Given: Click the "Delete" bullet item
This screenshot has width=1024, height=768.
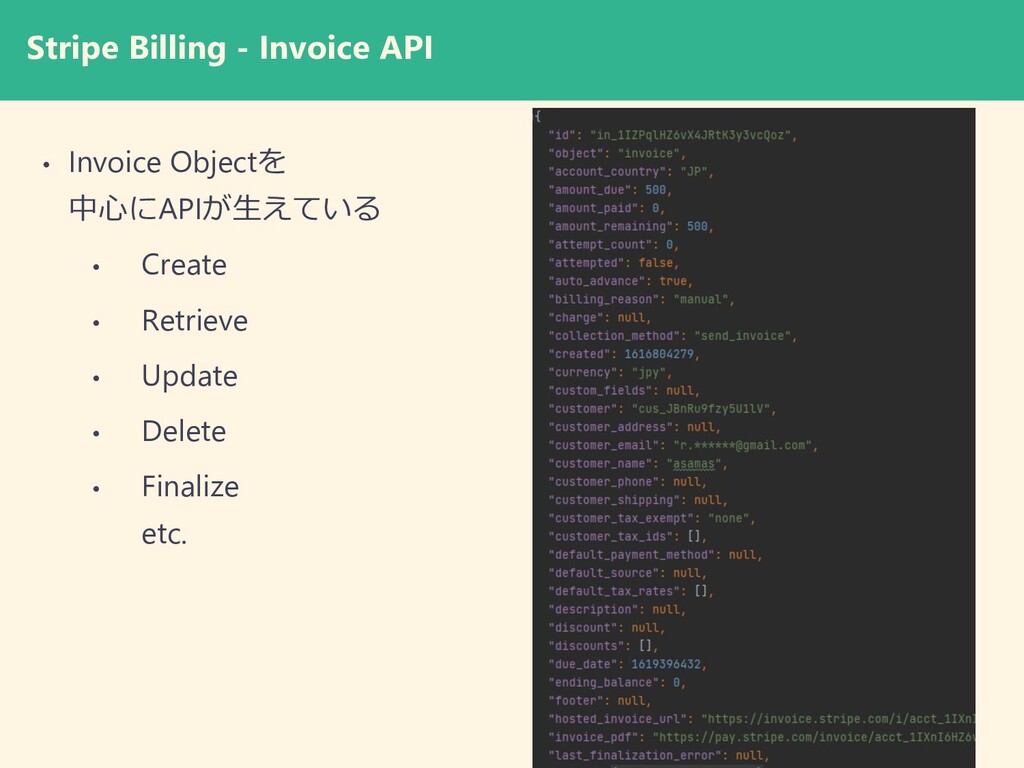Looking at the screenshot, I should tap(184, 431).
